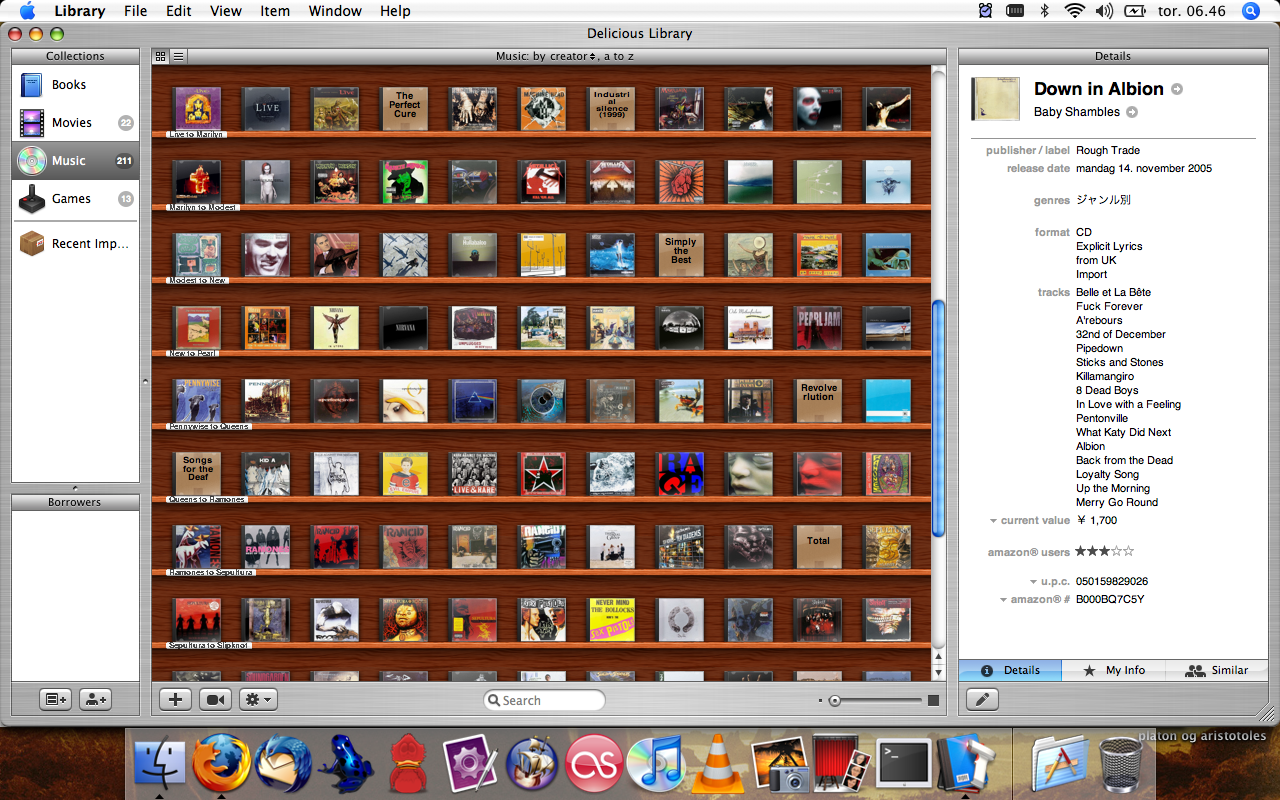Open Spotlight search in the menu bar
Image resolution: width=1280 pixels, height=800 pixels.
[1251, 11]
